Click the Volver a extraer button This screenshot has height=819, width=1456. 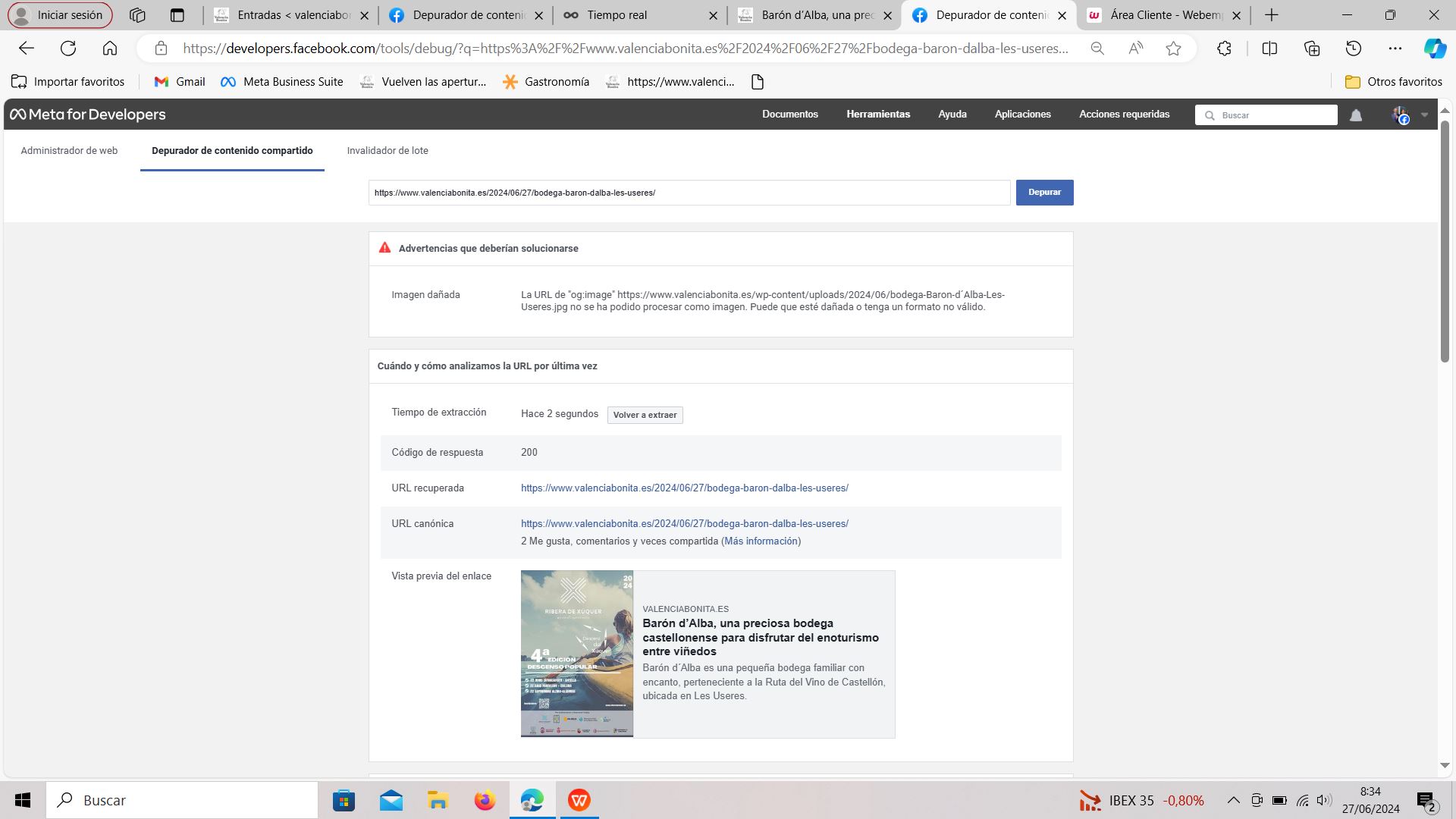tap(645, 415)
